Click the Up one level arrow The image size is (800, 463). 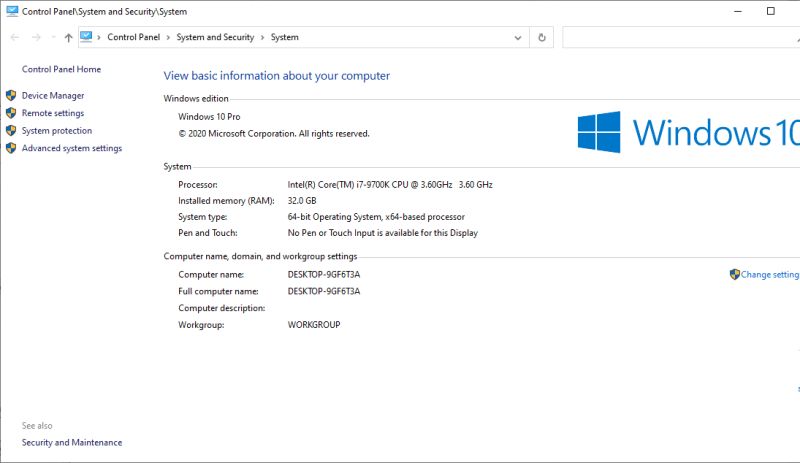[x=68, y=37]
